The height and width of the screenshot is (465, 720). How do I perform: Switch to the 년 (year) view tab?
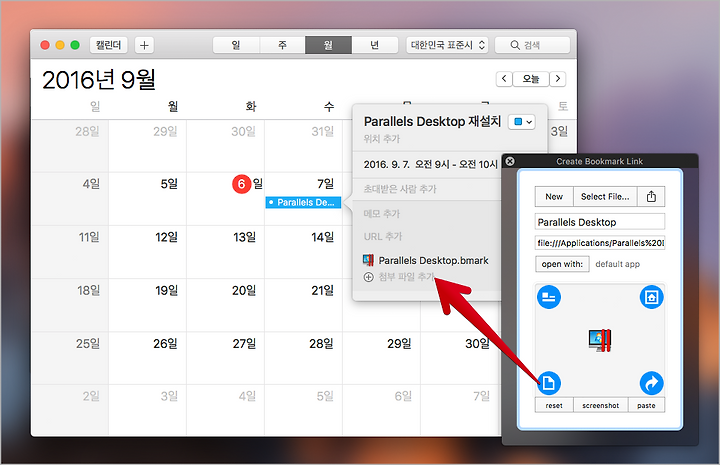click(375, 45)
